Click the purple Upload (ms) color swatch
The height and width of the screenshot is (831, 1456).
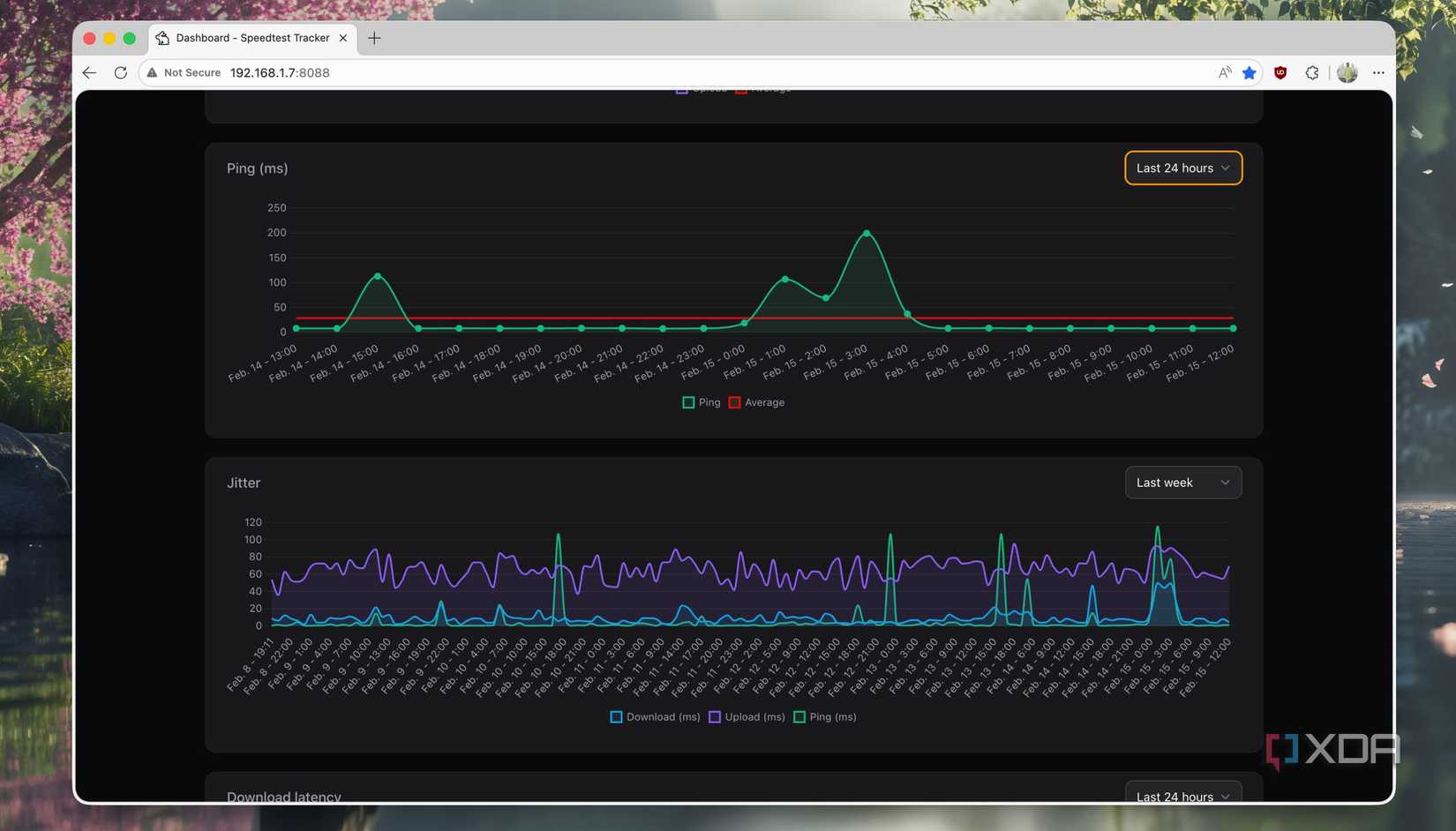[x=714, y=716]
